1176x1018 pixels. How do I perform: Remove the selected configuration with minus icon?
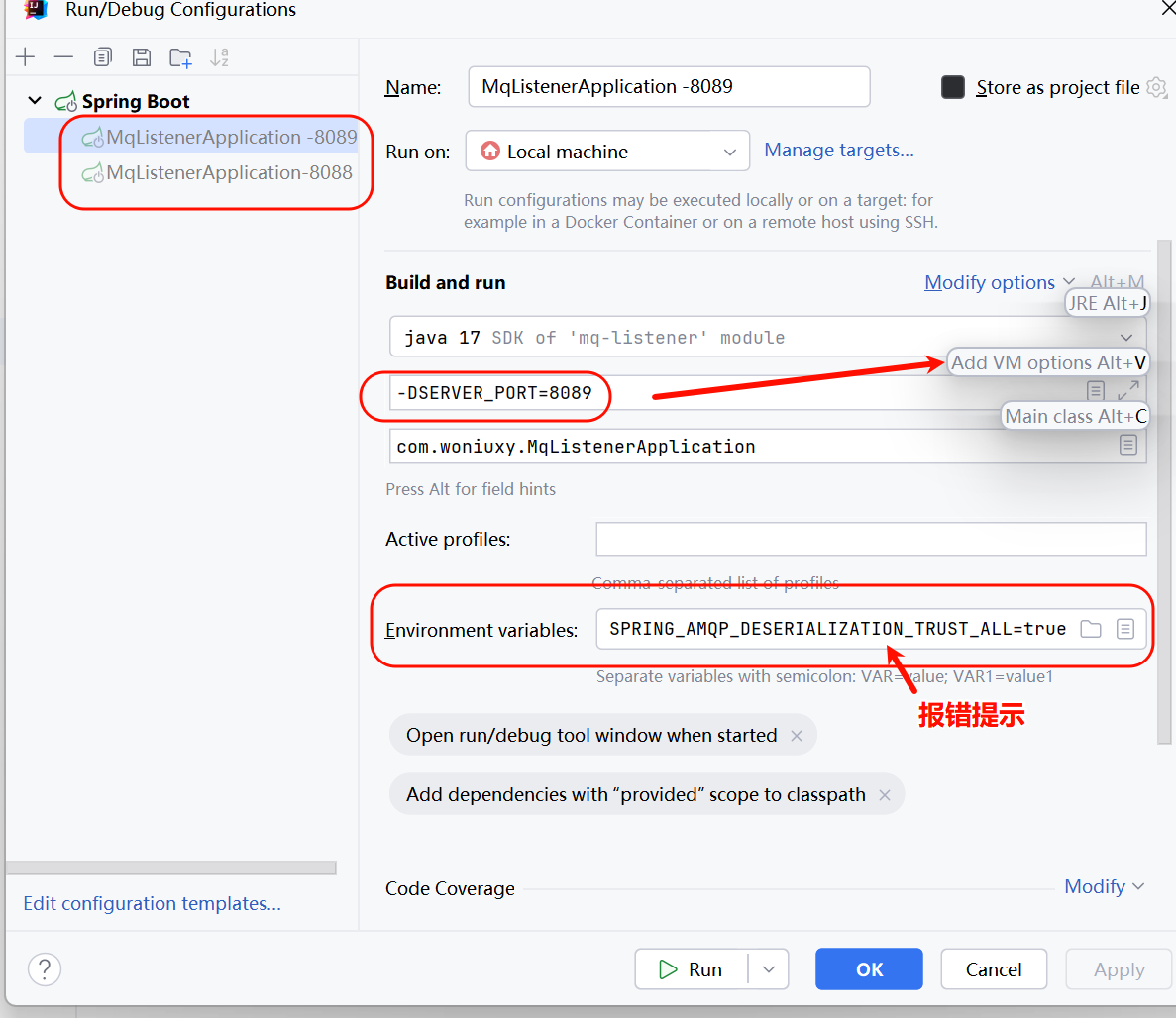[x=63, y=57]
